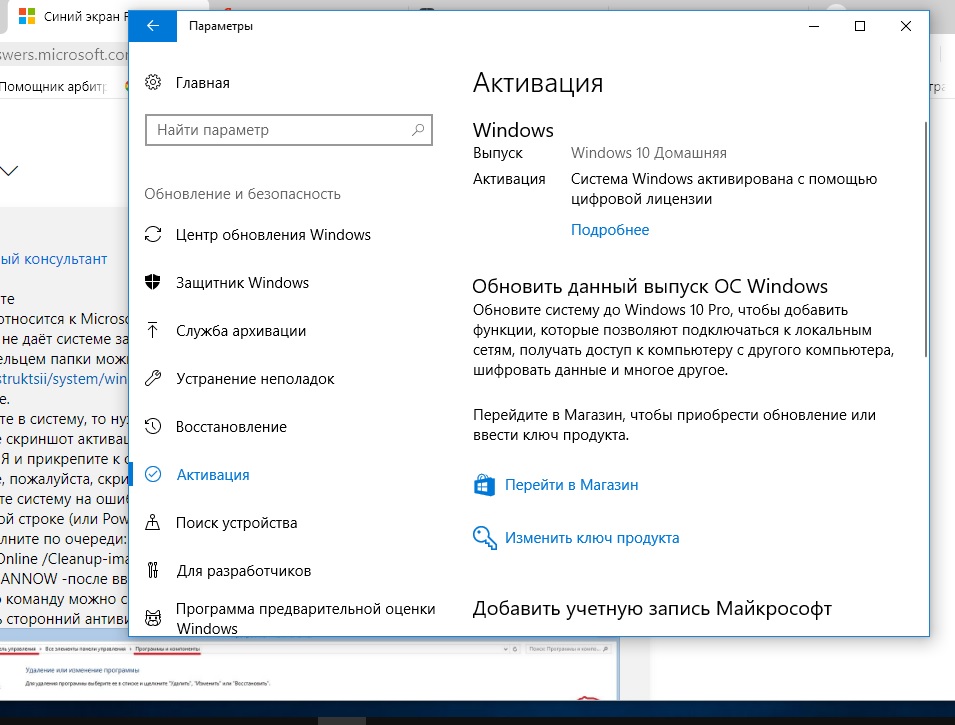Image resolution: width=955 pixels, height=725 pixels.
Task: Minimize the Параметры window
Action: pos(814,26)
